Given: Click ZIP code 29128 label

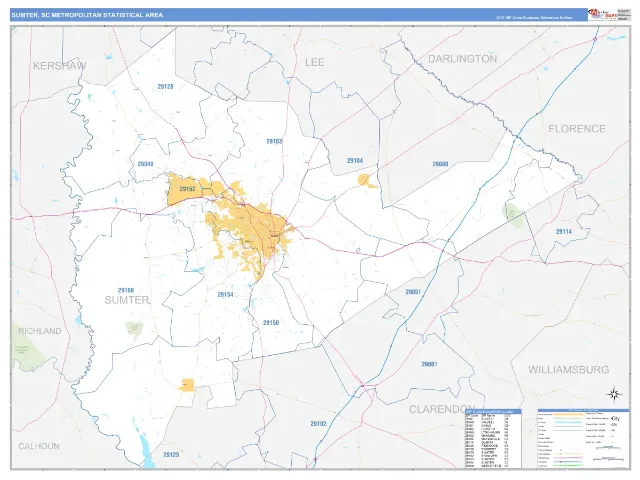Looking at the screenshot, I should point(165,87).
